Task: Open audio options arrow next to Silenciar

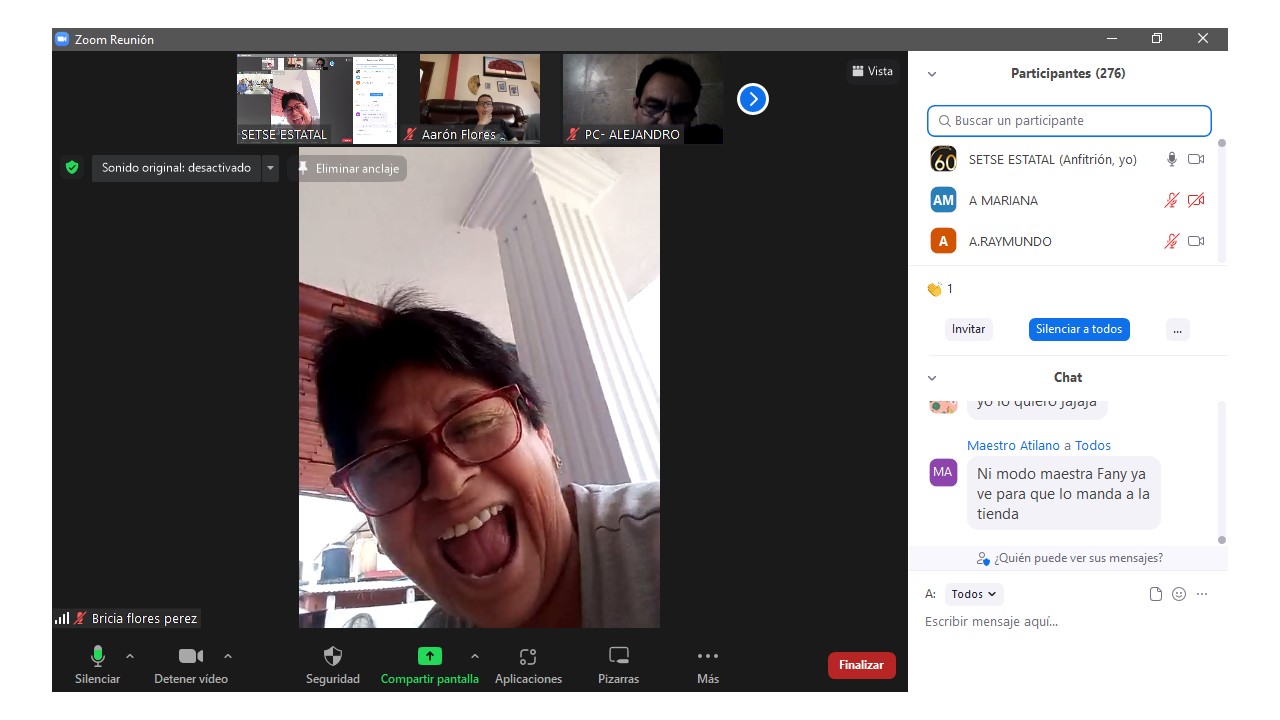Action: 130,656
